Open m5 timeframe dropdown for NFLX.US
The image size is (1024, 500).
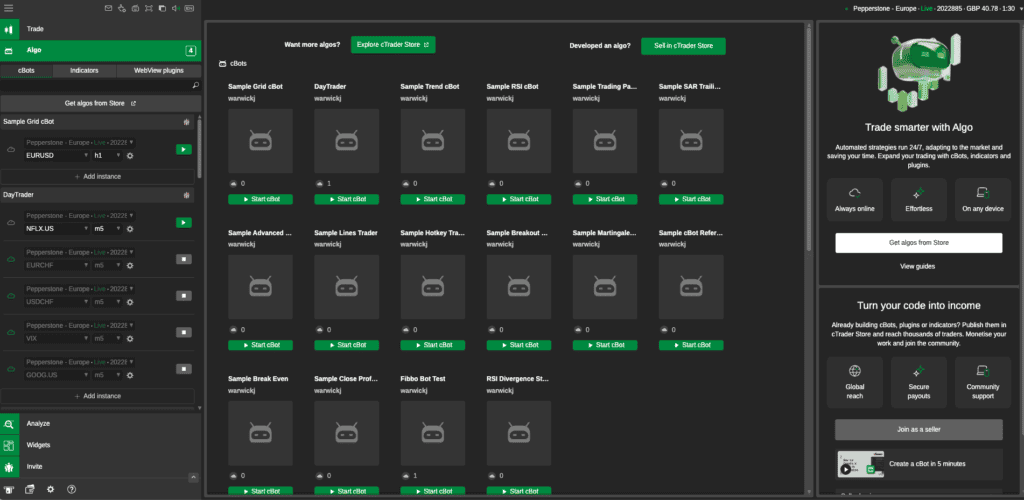(x=108, y=229)
